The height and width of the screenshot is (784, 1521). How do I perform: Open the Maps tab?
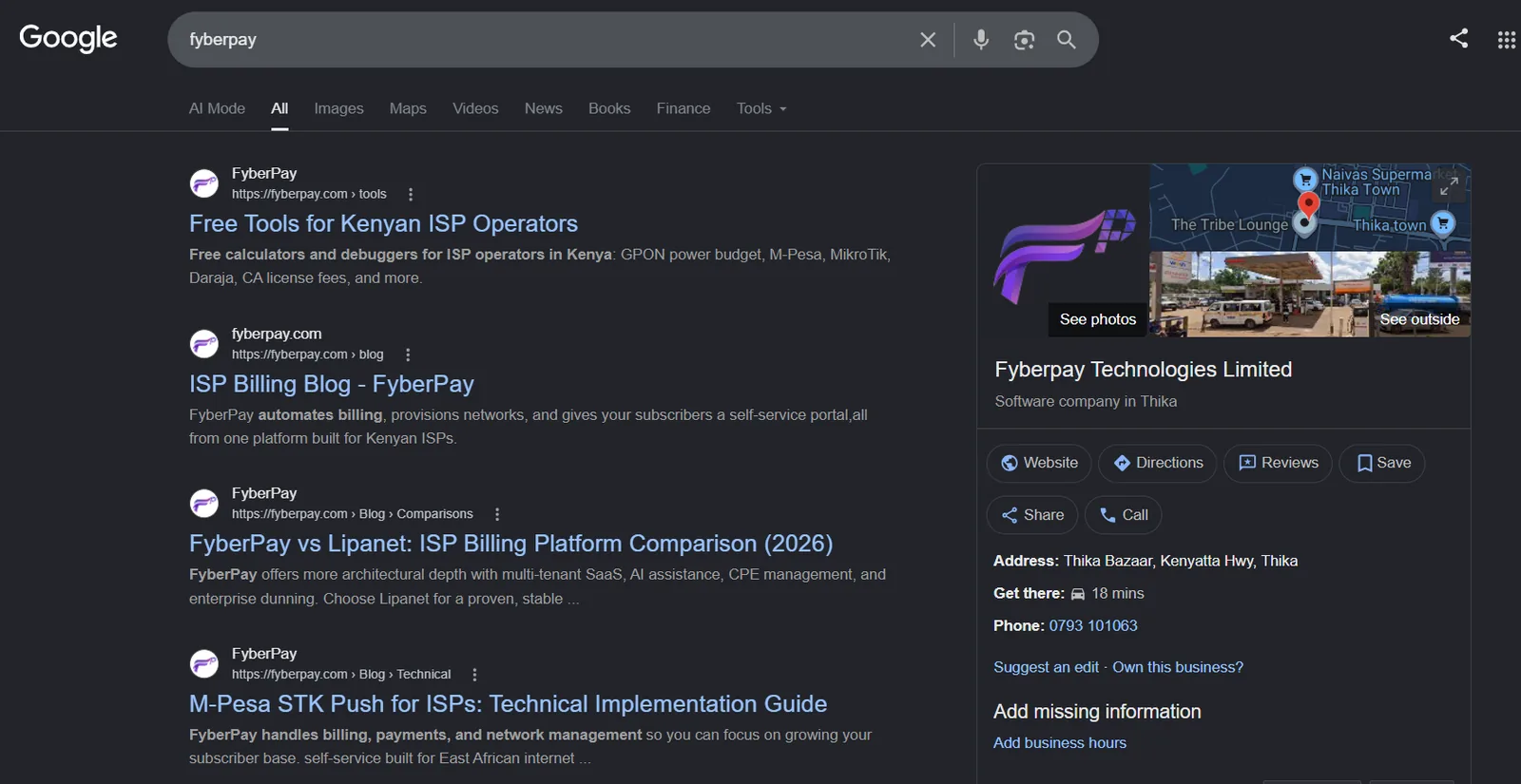click(x=408, y=108)
